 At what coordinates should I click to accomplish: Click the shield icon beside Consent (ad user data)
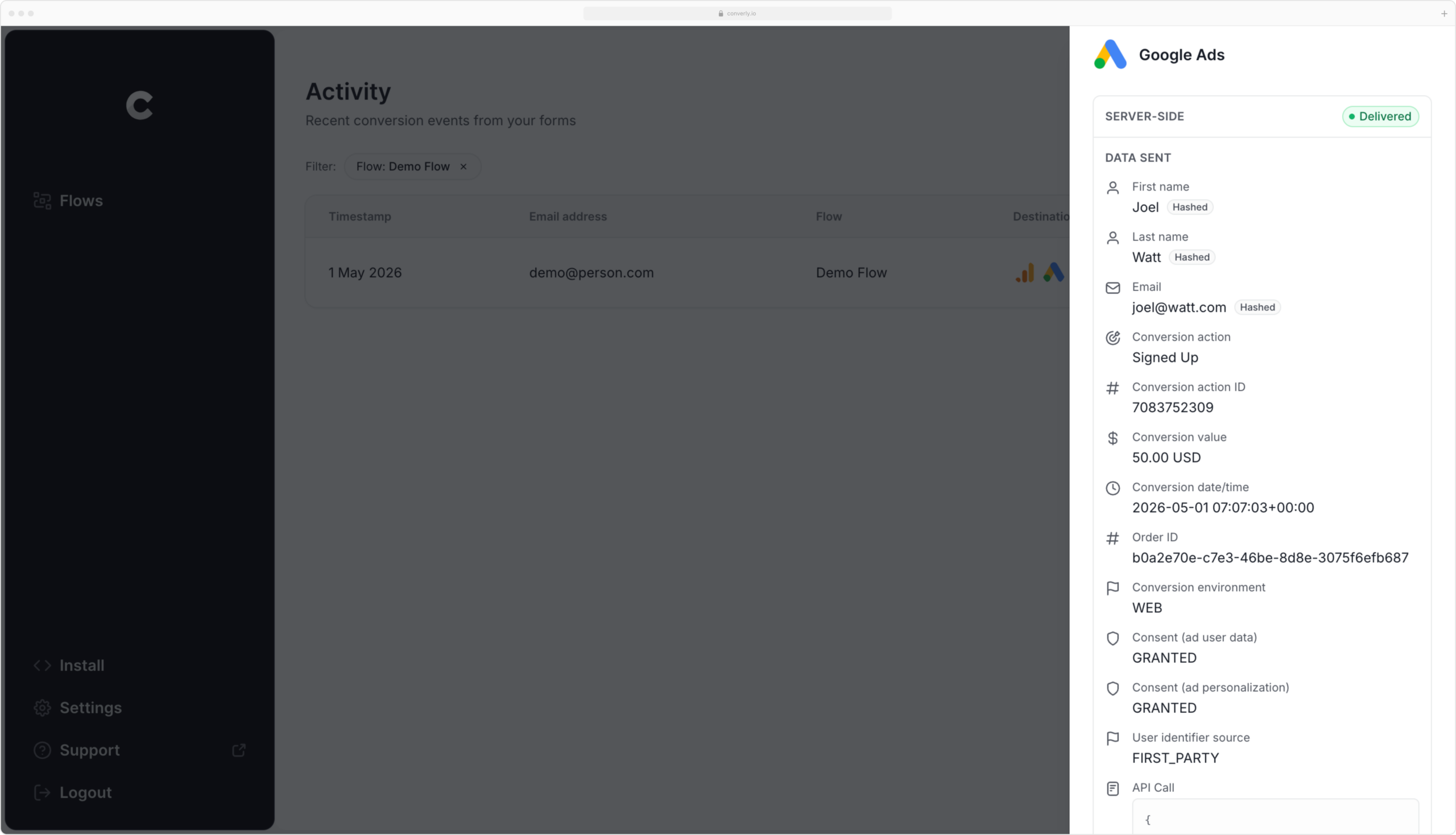(x=1113, y=638)
